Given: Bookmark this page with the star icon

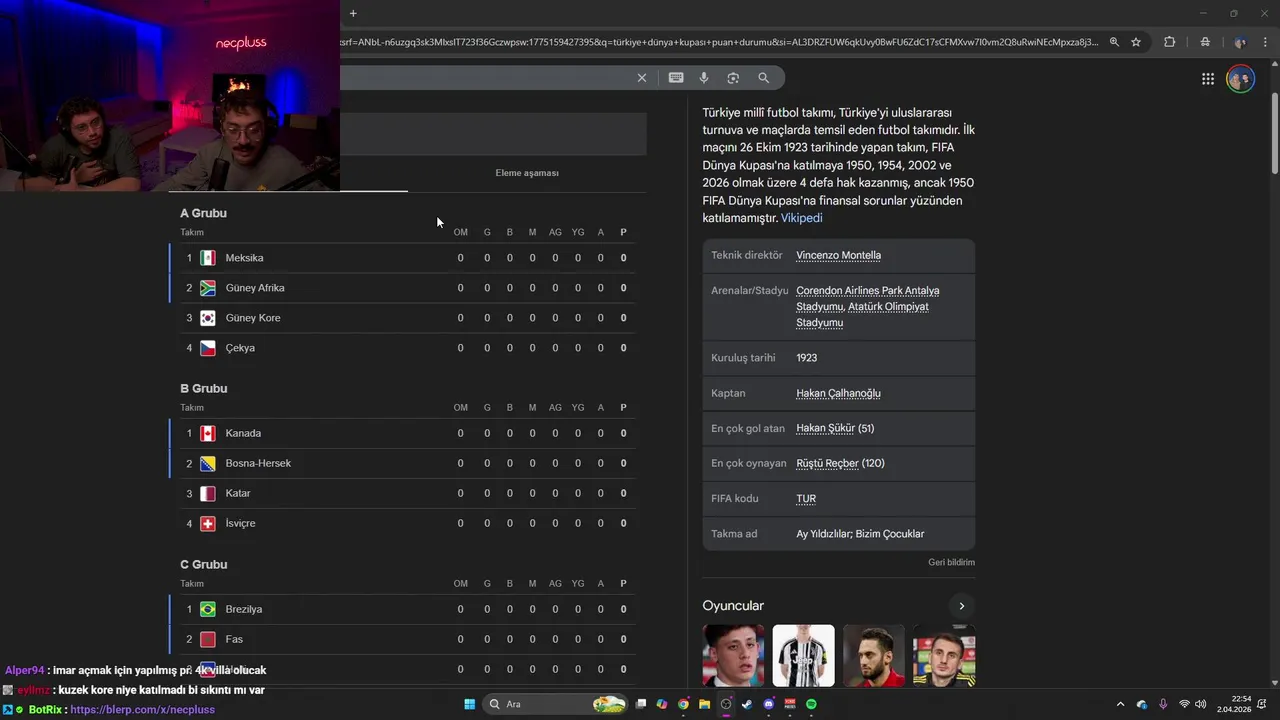Looking at the screenshot, I should [x=1136, y=42].
